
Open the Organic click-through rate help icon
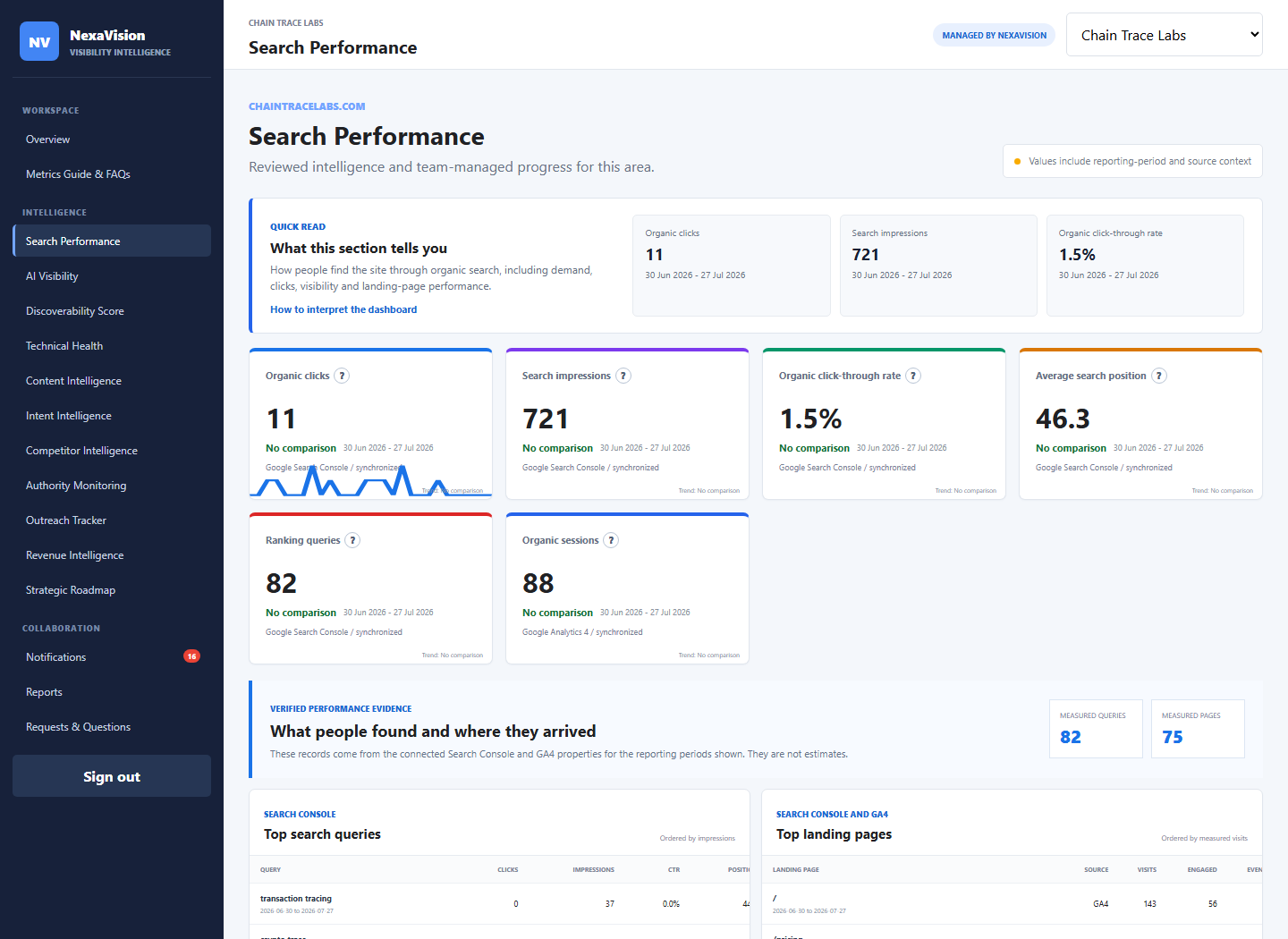pyautogui.click(x=913, y=376)
